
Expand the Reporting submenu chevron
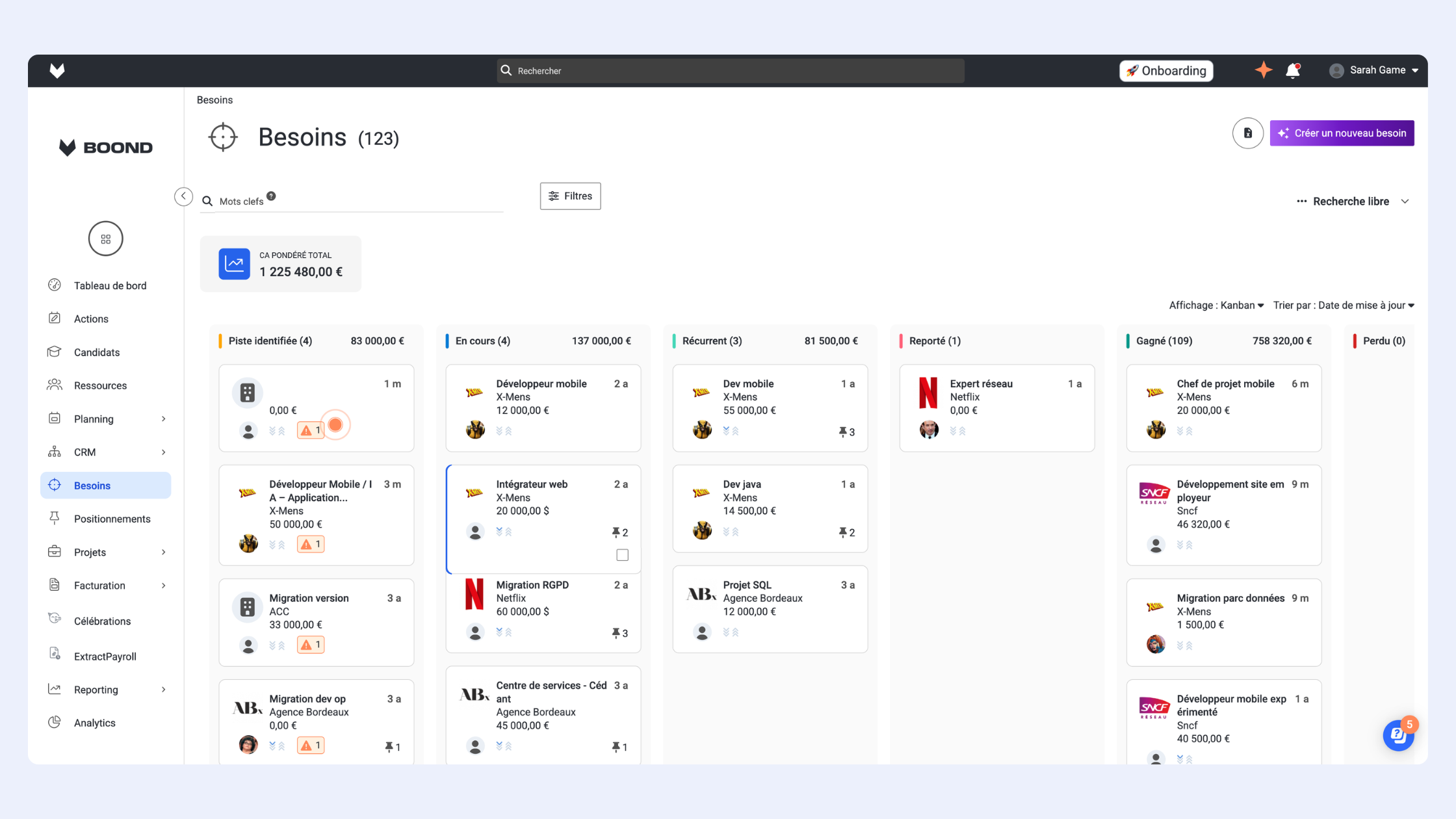(163, 690)
